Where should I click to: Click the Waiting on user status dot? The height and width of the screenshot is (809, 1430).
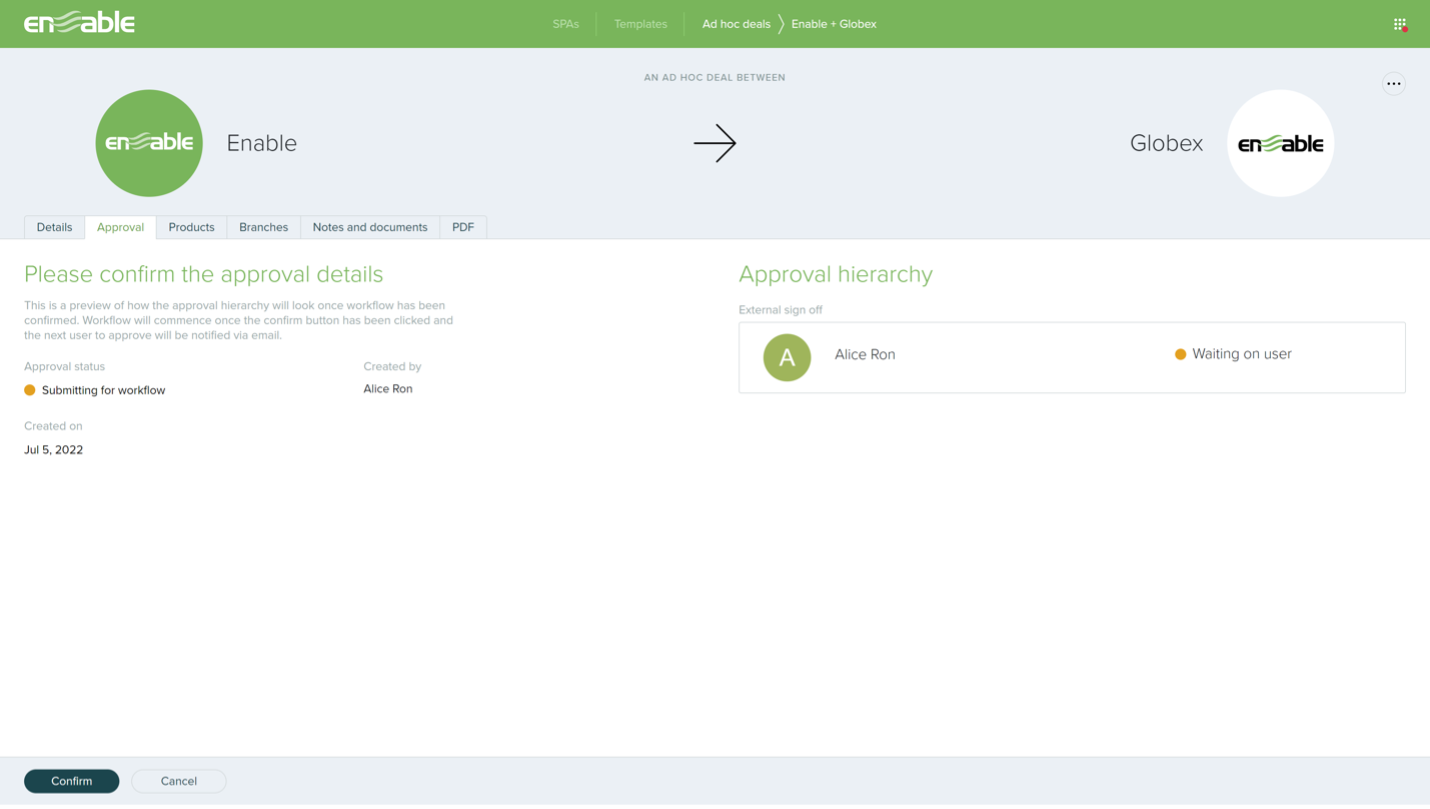(x=1181, y=354)
